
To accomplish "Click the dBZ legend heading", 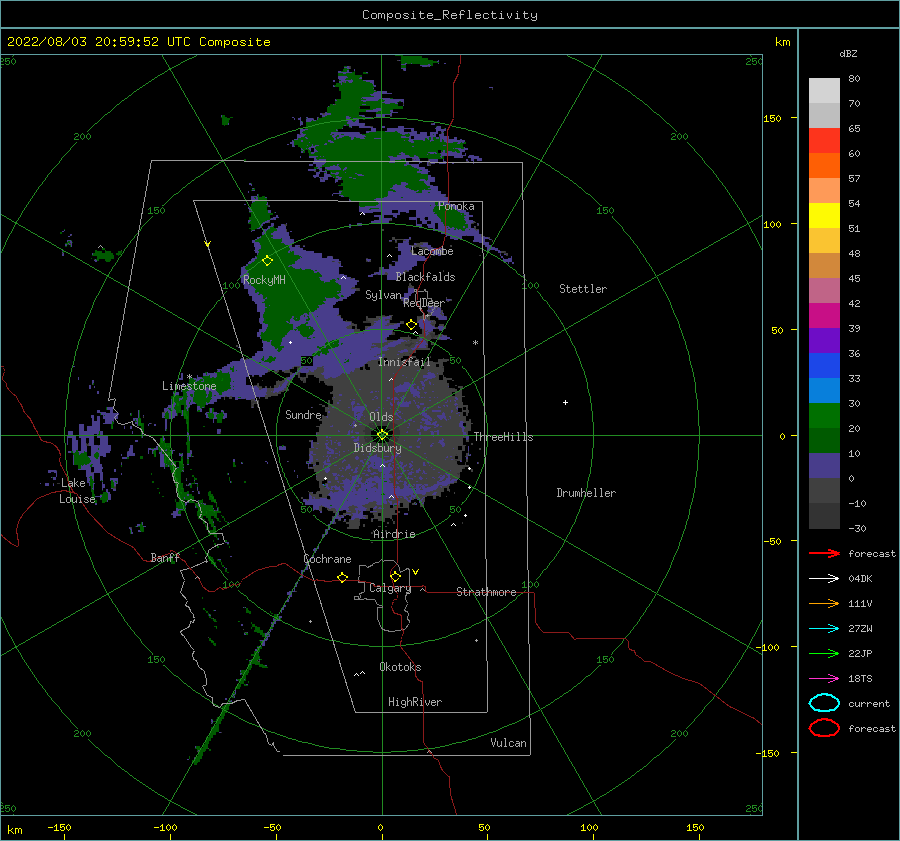I will [x=848, y=54].
